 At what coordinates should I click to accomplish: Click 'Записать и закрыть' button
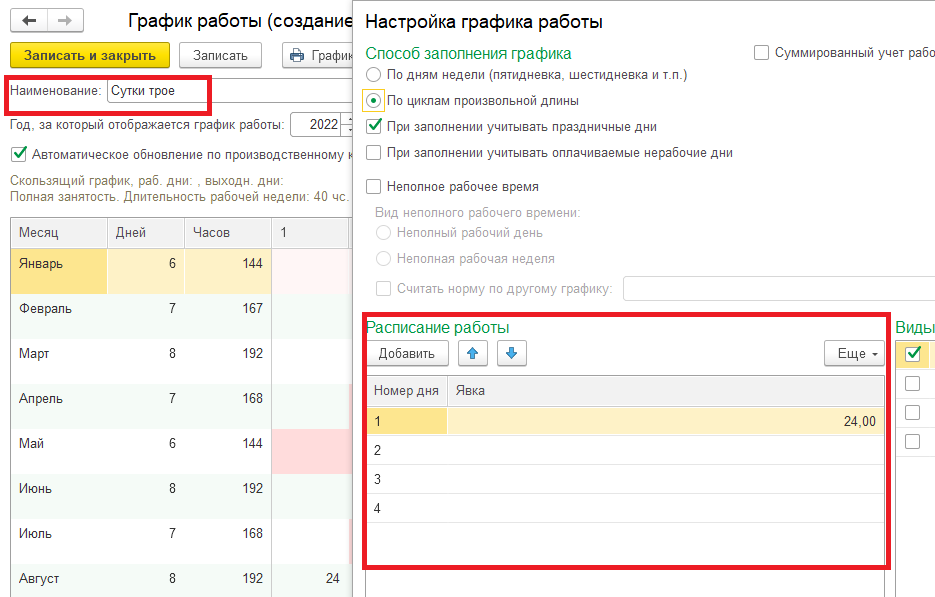(89, 55)
